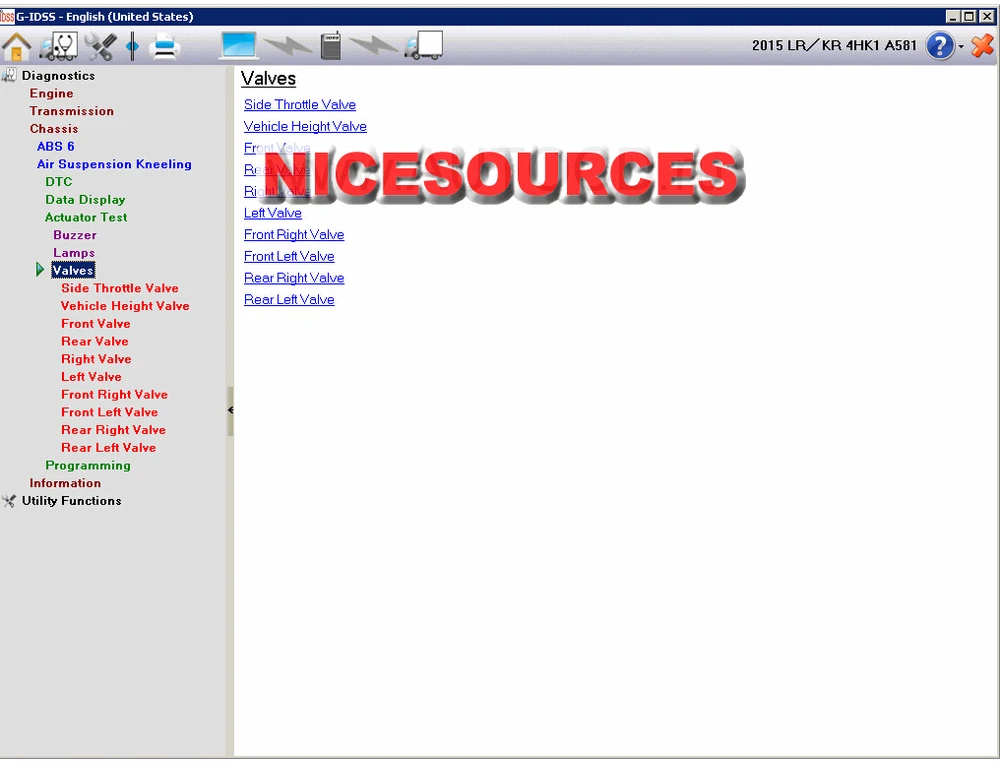Image resolution: width=1000 pixels, height=763 pixels.
Task: Maximize the G-IDSS window
Action: pos(969,17)
